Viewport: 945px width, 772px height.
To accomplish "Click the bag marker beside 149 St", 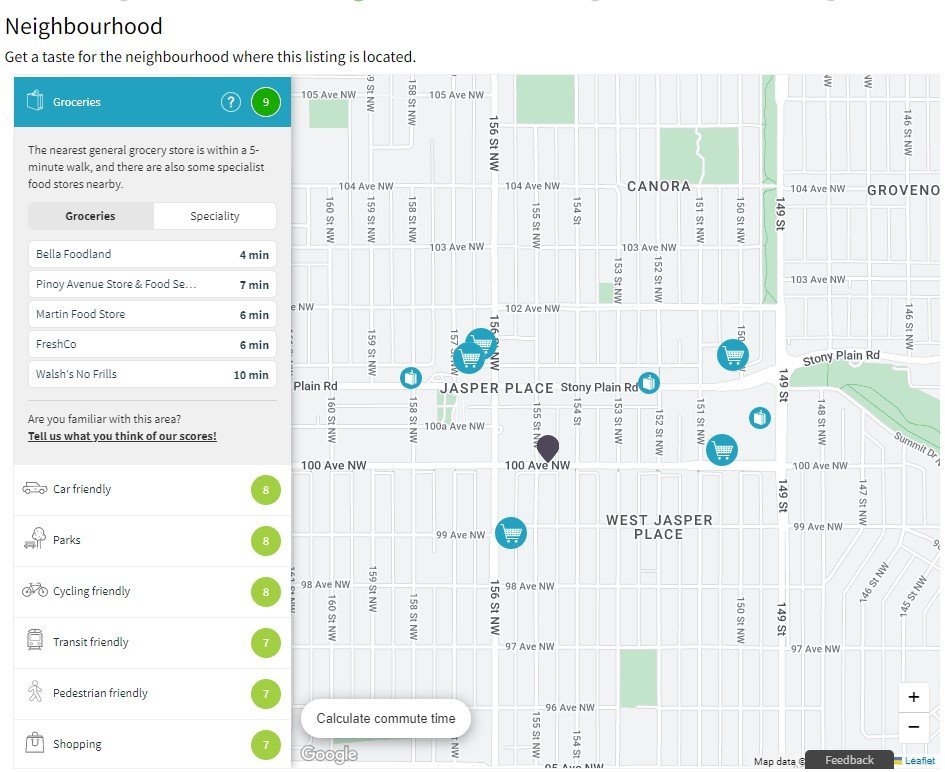I will [760, 418].
